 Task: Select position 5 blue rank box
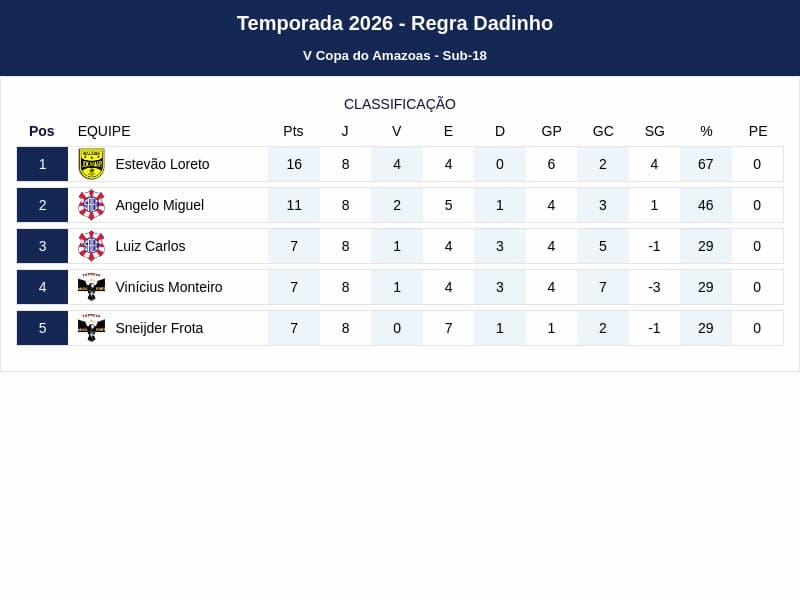pos(42,328)
